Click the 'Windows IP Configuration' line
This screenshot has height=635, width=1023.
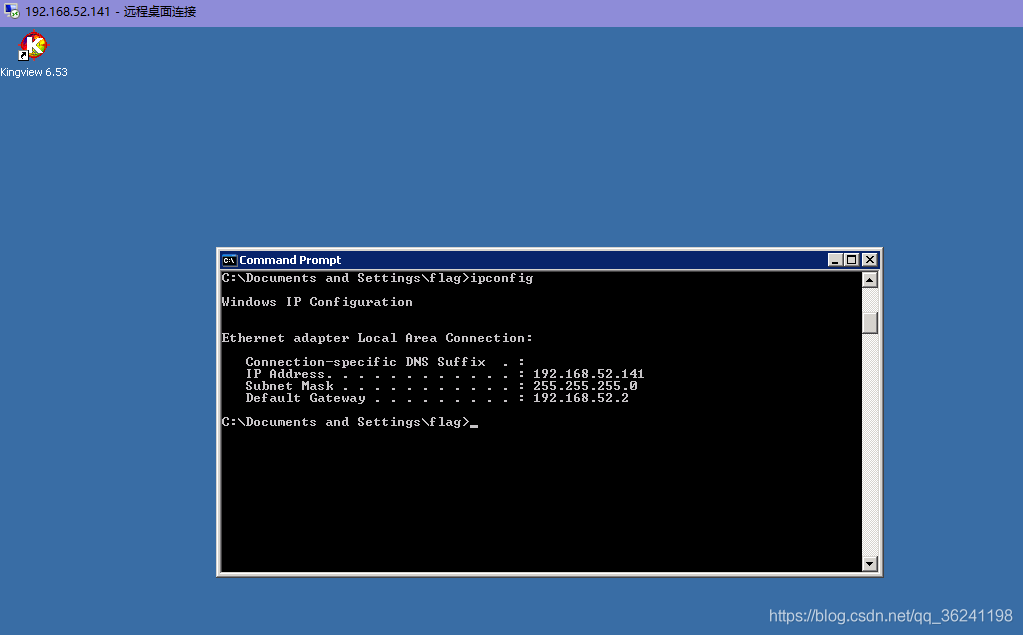pyautogui.click(x=317, y=302)
